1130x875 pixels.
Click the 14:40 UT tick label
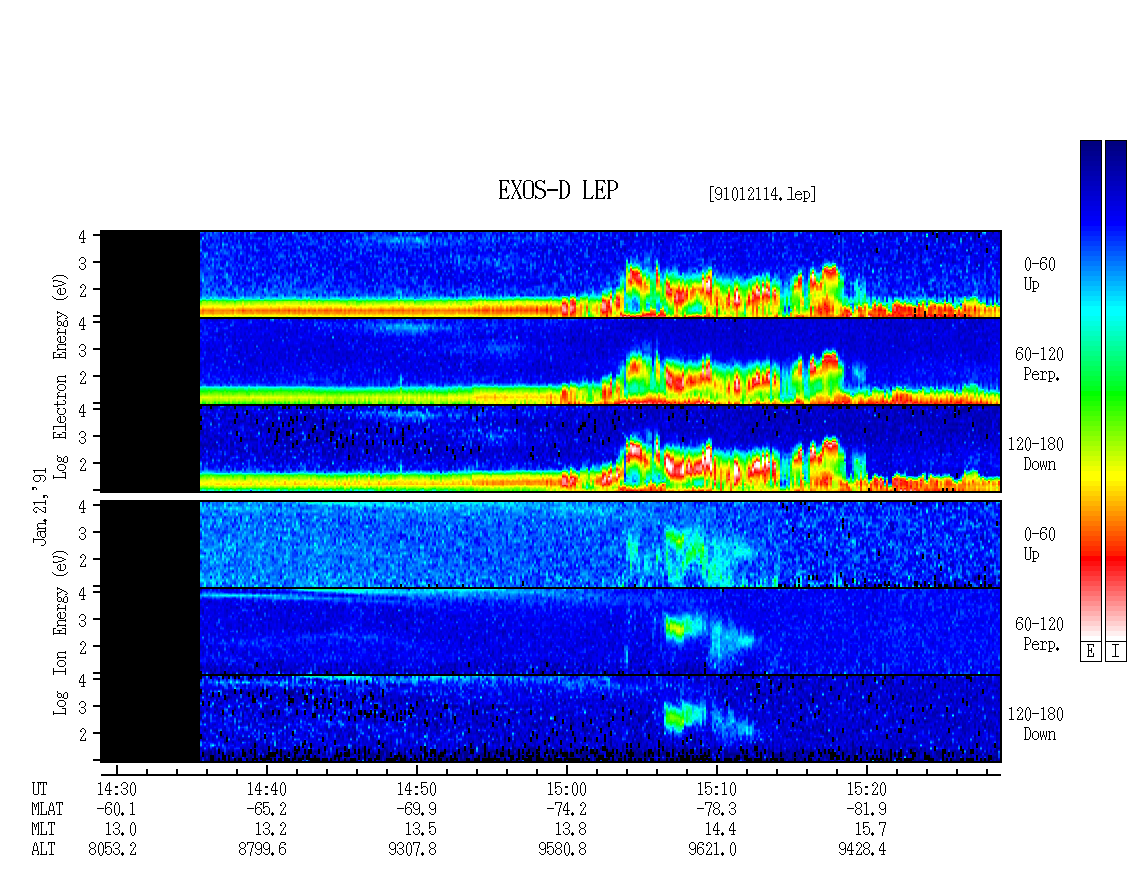(x=267, y=789)
